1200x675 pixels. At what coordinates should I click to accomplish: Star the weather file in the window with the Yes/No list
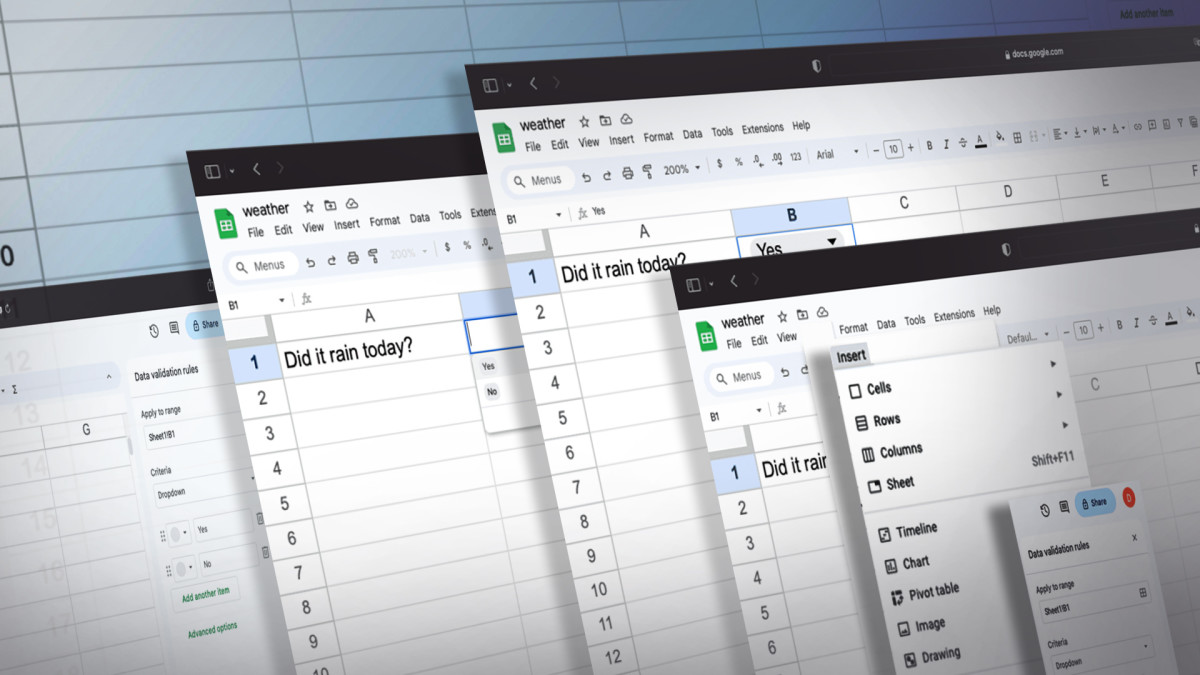308,205
